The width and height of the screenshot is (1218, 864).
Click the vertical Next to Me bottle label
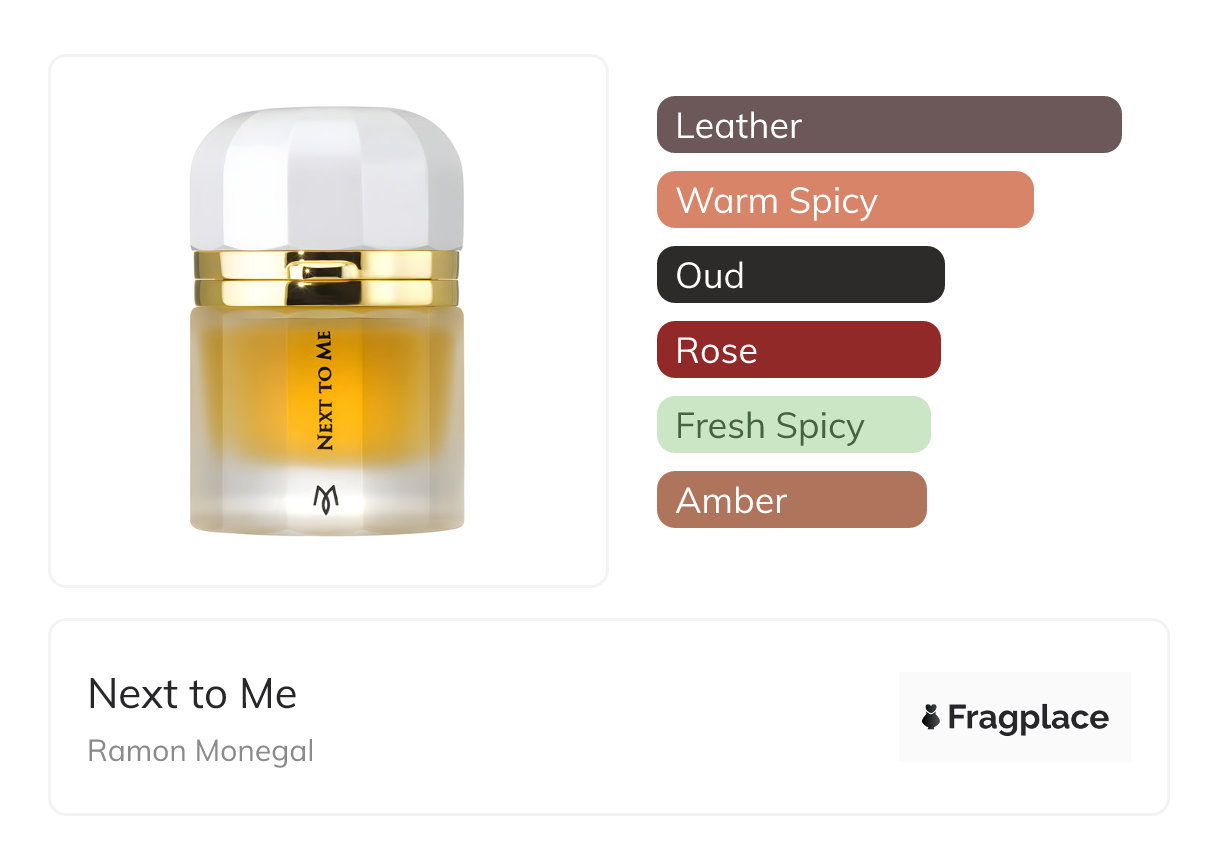coord(325,390)
